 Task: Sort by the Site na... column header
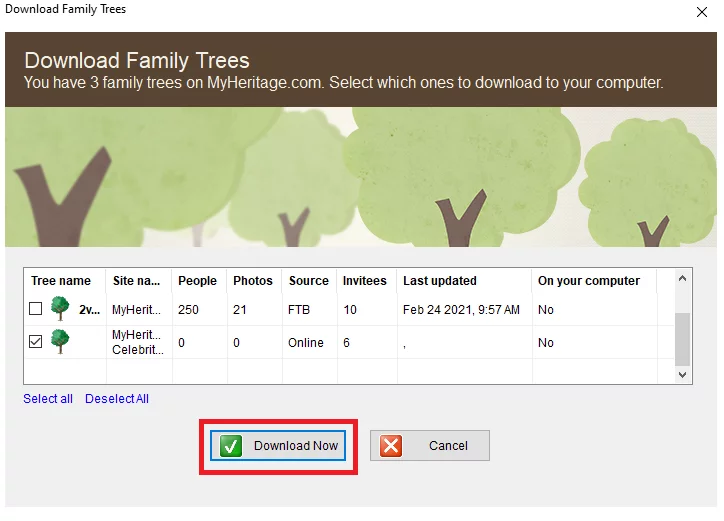tap(139, 281)
